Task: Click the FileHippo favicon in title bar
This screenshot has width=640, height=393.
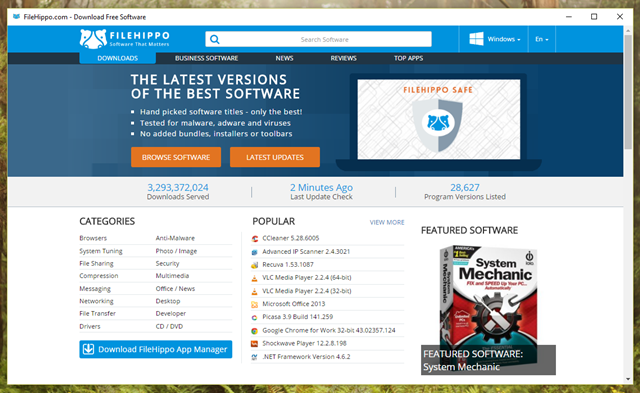Action: (x=16, y=17)
